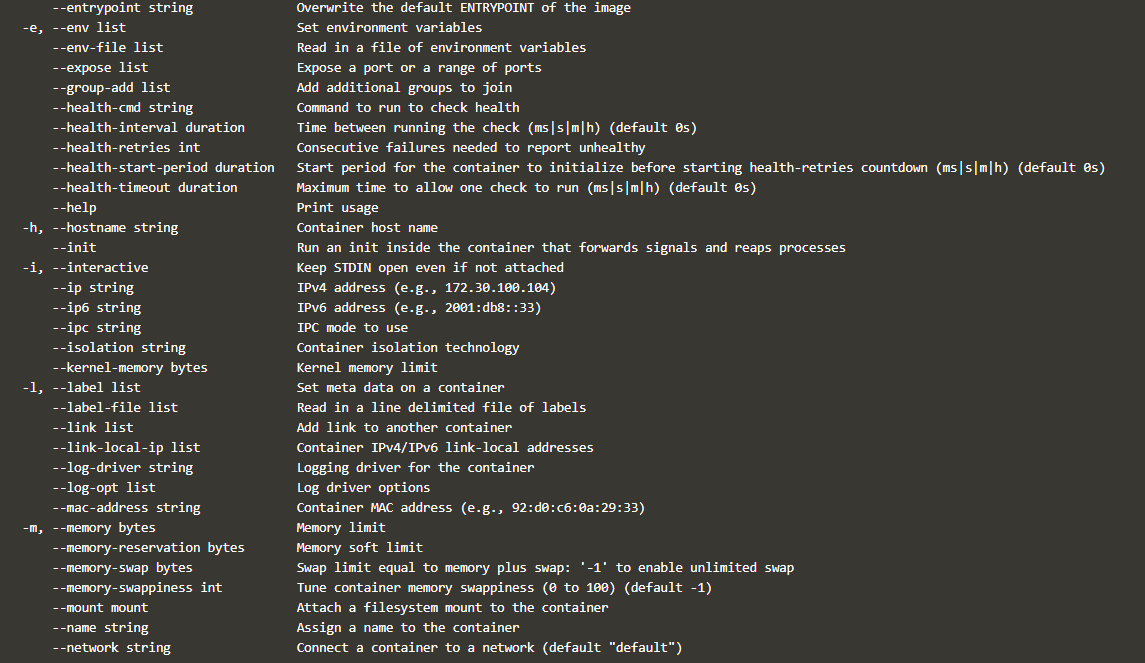1145x663 pixels.
Task: Click "Assign a name to the container" text
Action: [408, 628]
